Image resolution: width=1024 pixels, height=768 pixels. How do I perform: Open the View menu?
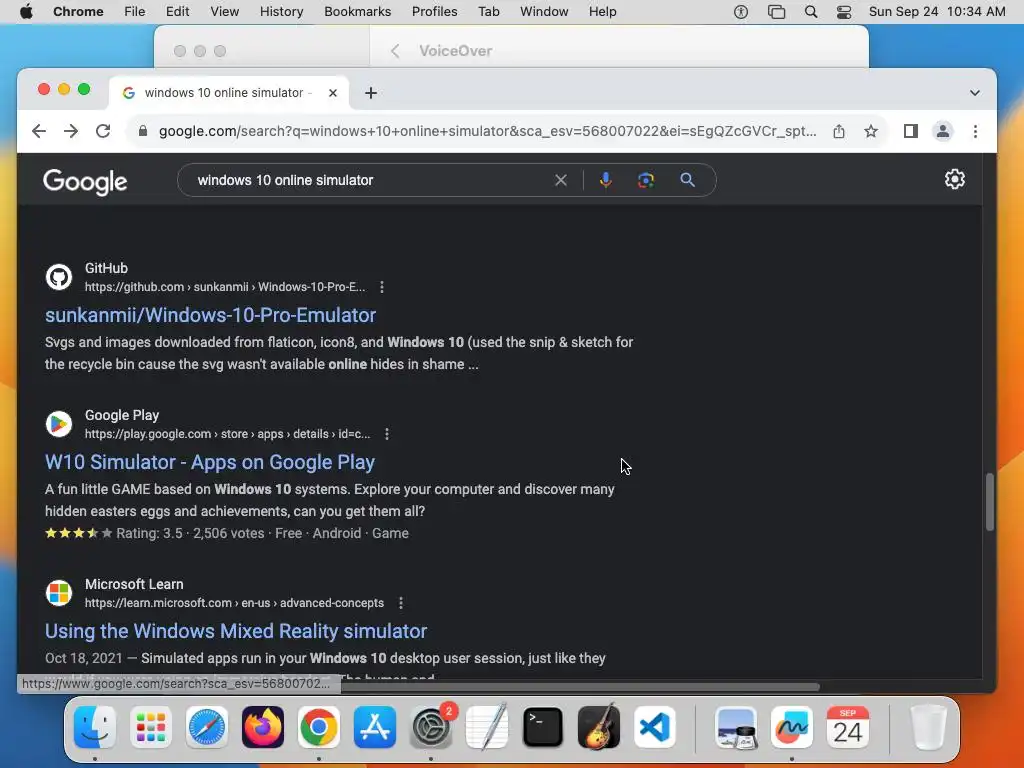224,12
